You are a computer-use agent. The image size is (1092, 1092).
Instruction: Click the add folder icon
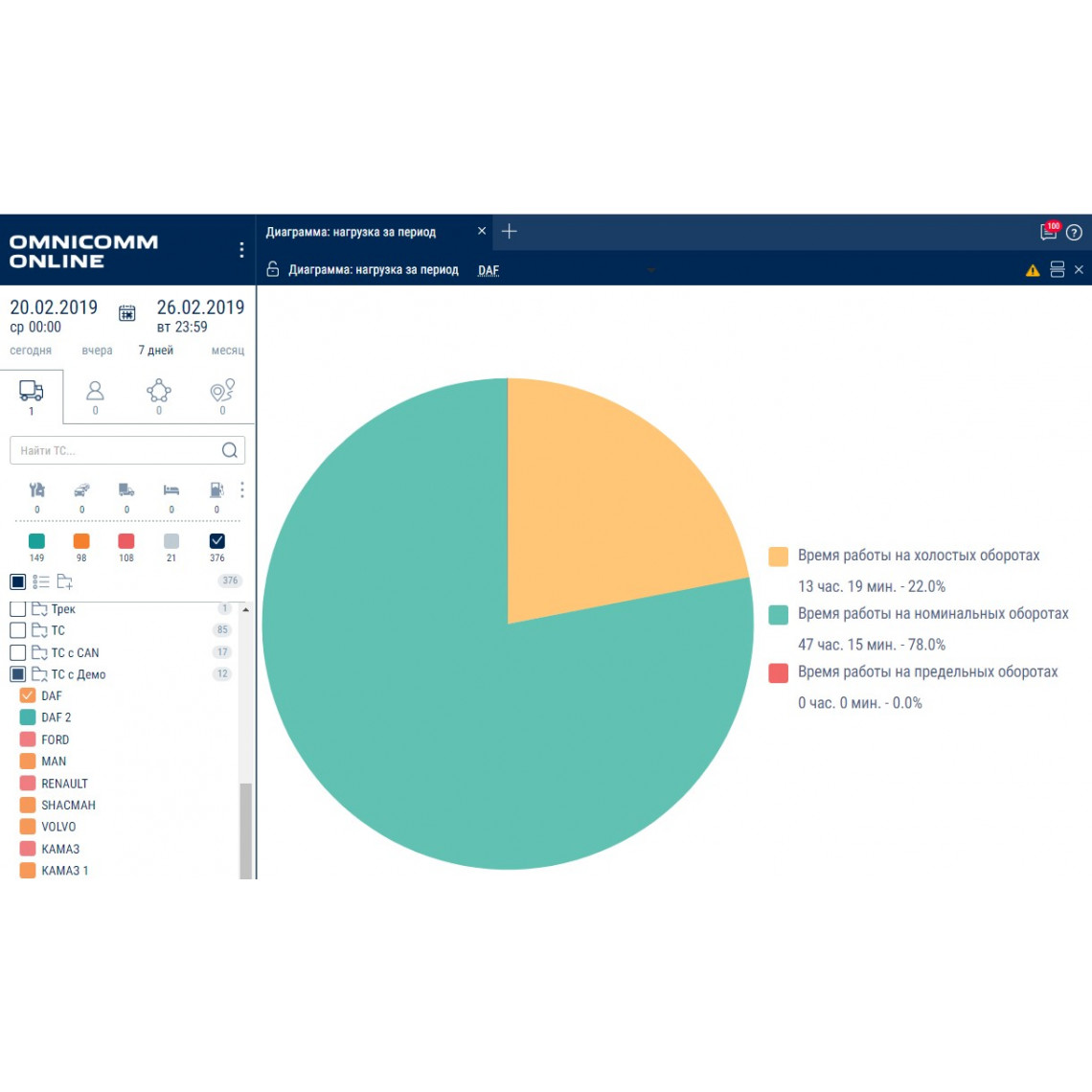tap(65, 581)
